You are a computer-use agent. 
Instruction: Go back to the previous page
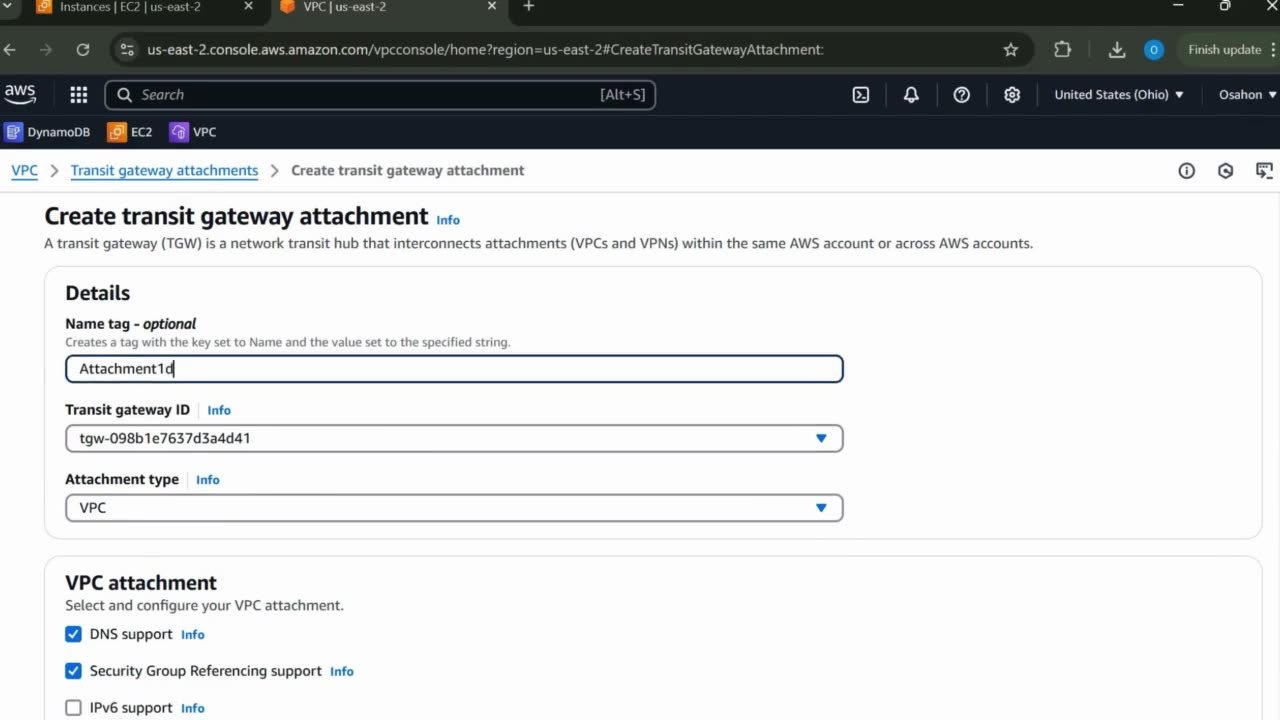(x=10, y=49)
